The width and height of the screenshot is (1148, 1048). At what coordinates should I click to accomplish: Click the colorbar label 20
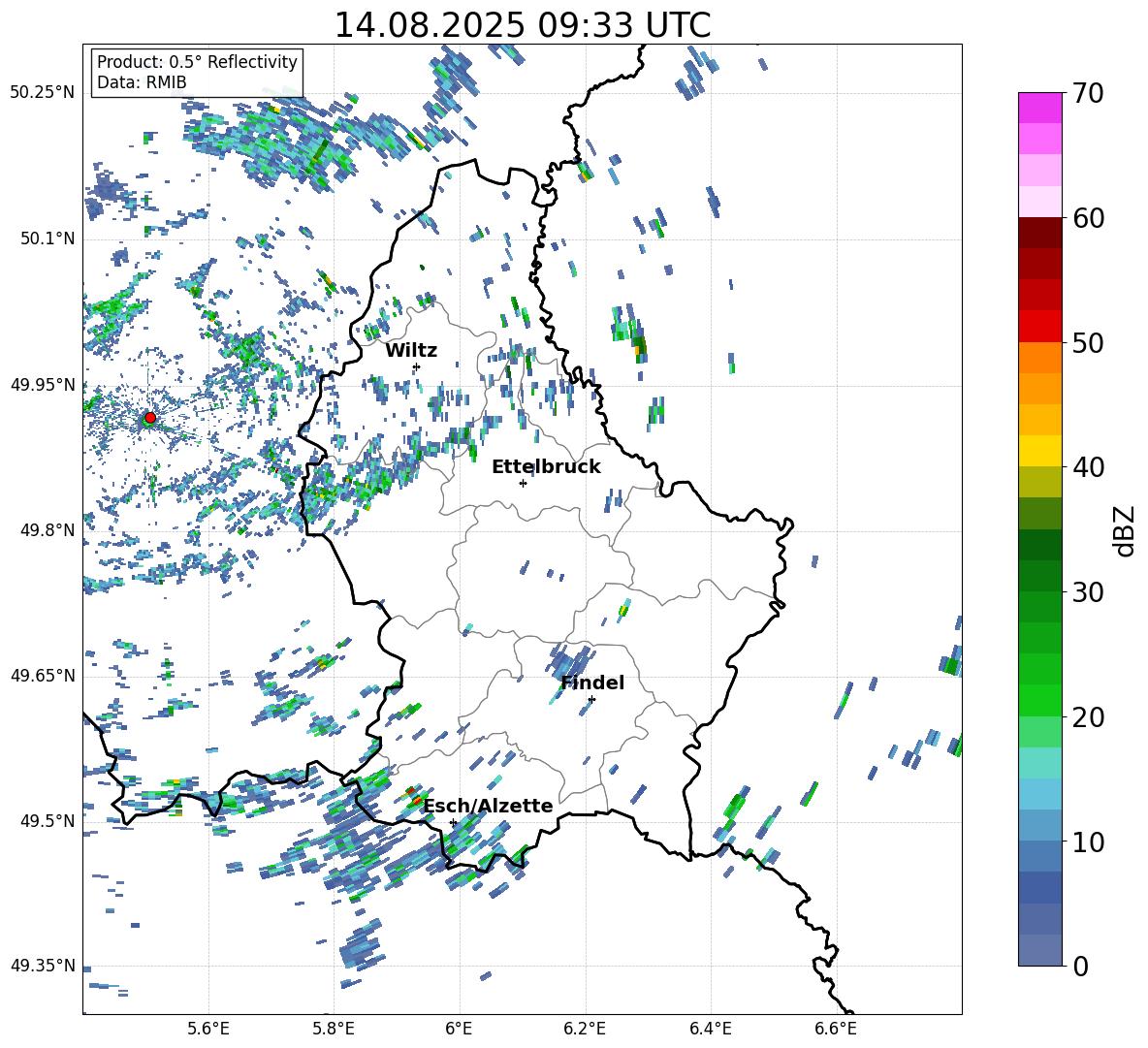pos(1088,716)
